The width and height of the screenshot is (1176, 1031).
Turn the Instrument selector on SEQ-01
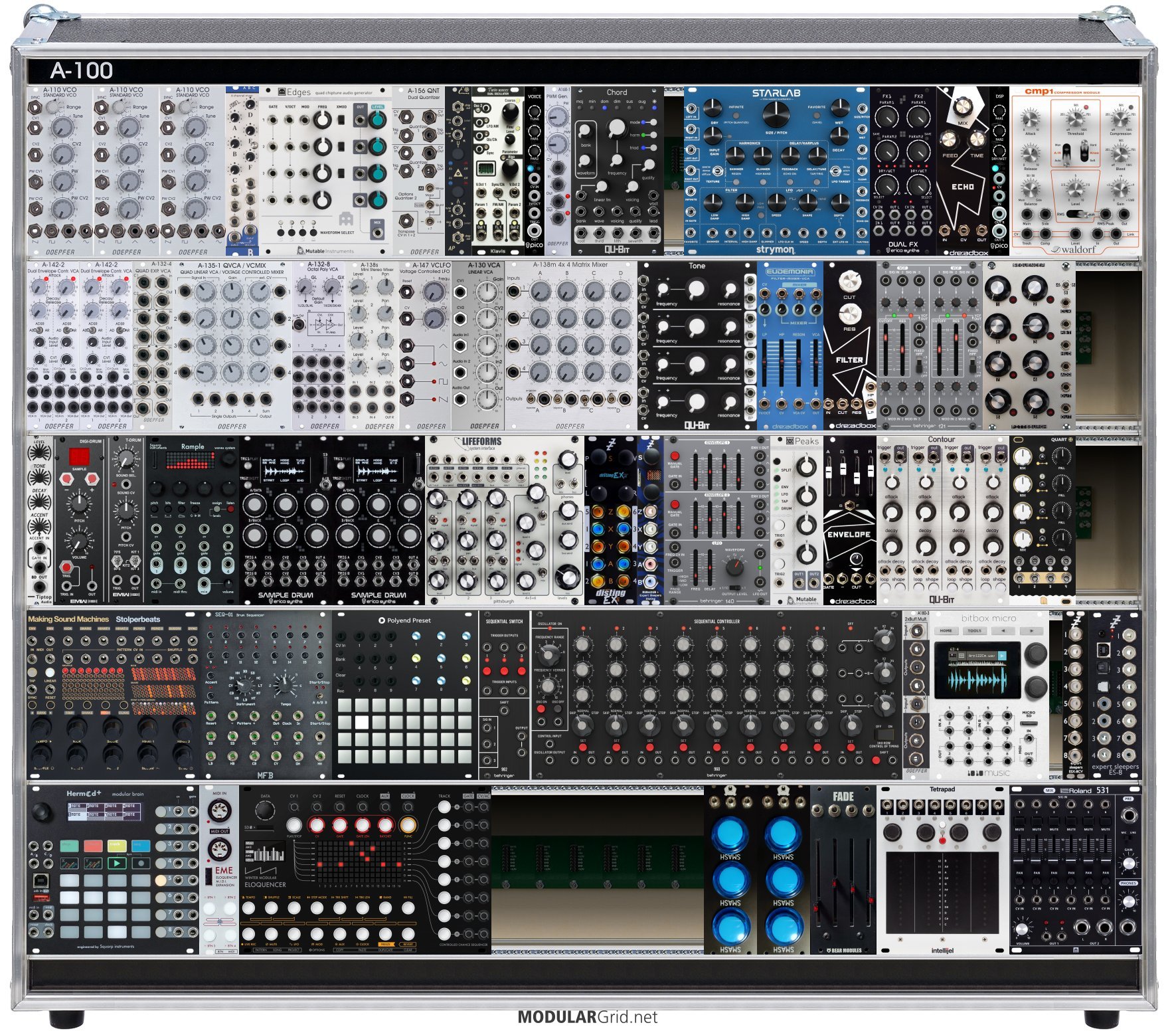244,684
